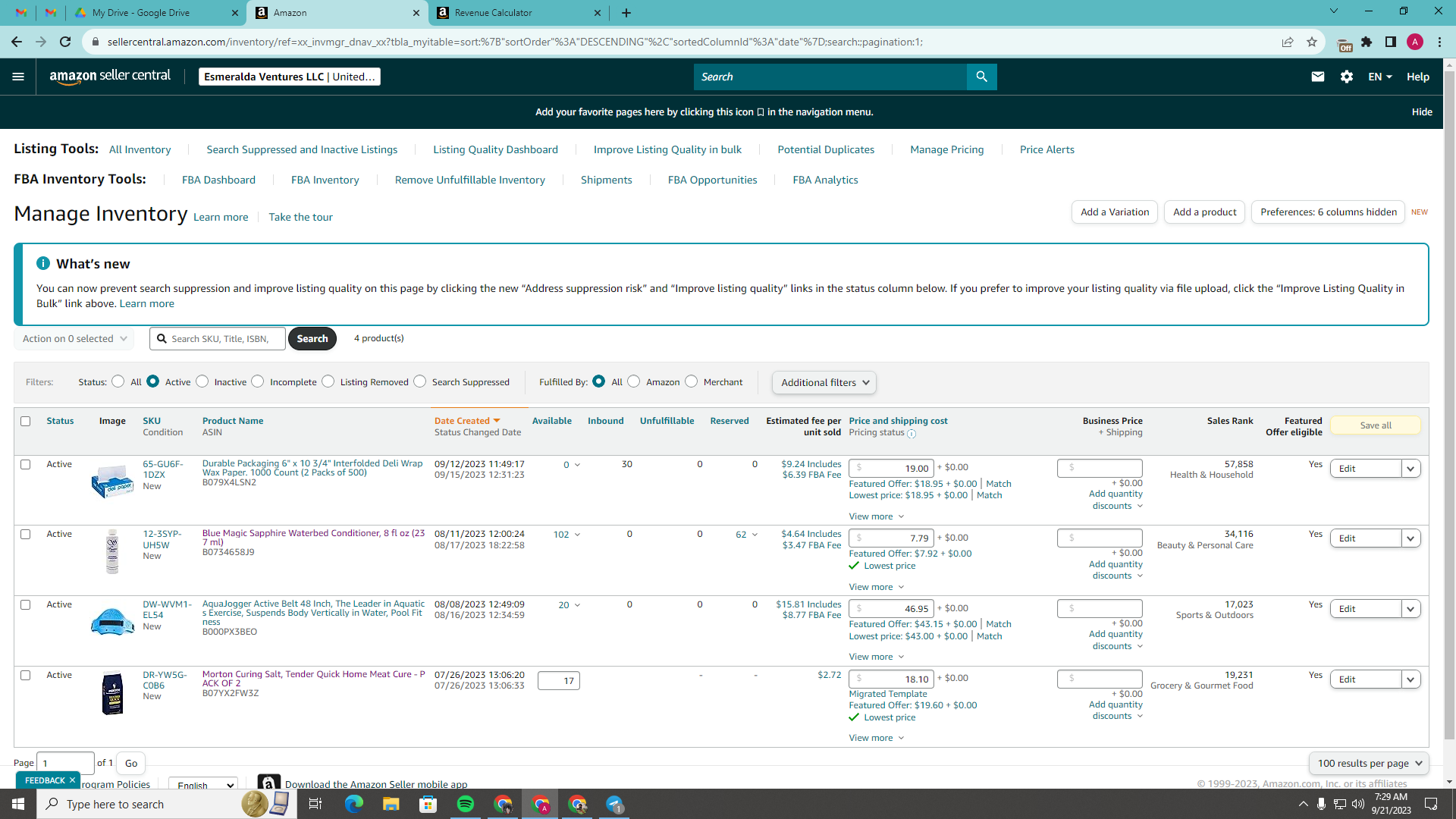Check the box for the Deli Wrap row

tap(26, 465)
